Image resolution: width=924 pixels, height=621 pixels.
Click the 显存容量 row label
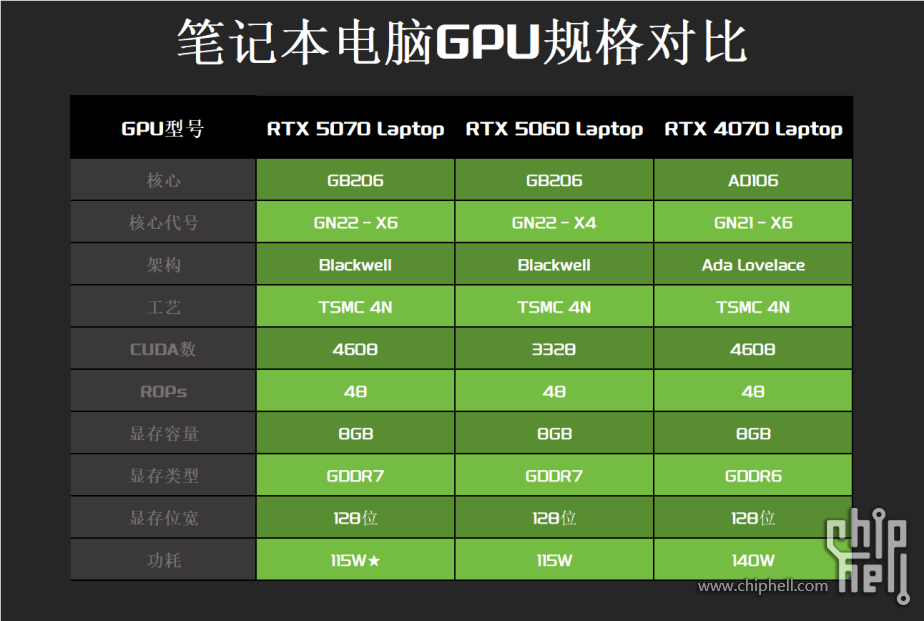coord(163,434)
